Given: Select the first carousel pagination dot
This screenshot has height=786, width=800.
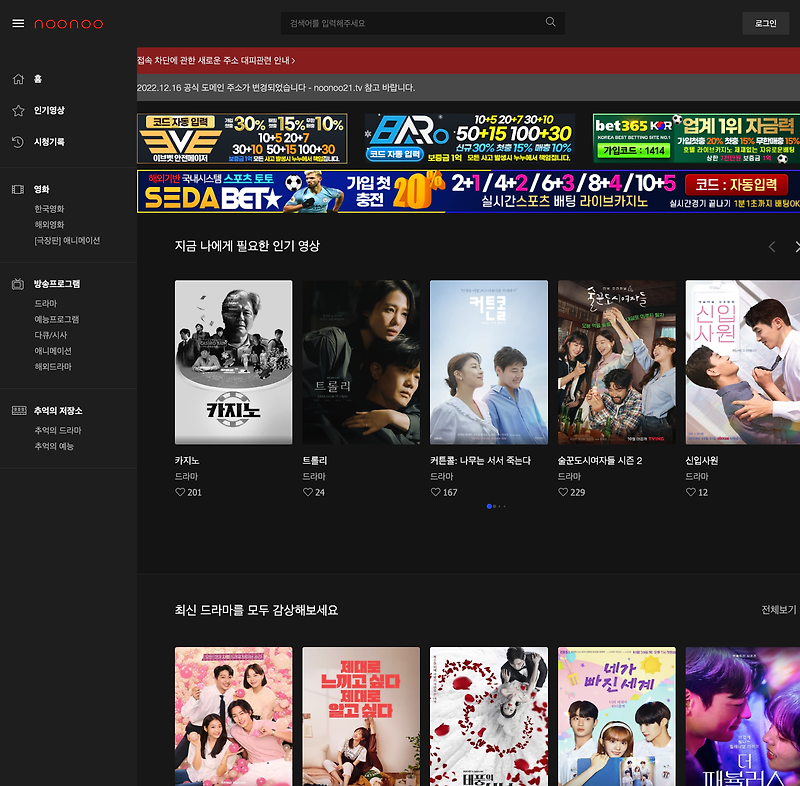Looking at the screenshot, I should pos(489,506).
